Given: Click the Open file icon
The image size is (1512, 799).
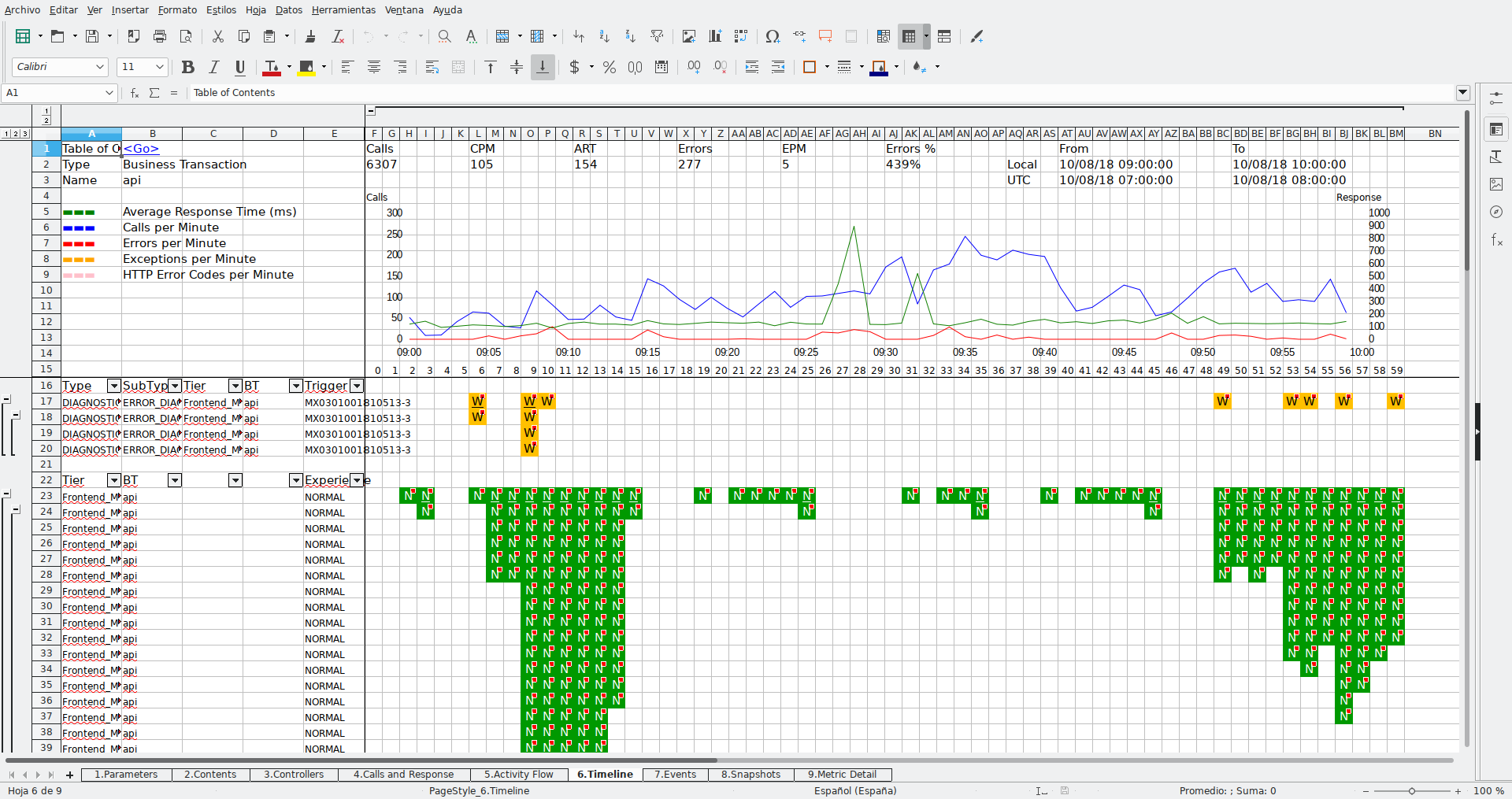Looking at the screenshot, I should [57, 36].
